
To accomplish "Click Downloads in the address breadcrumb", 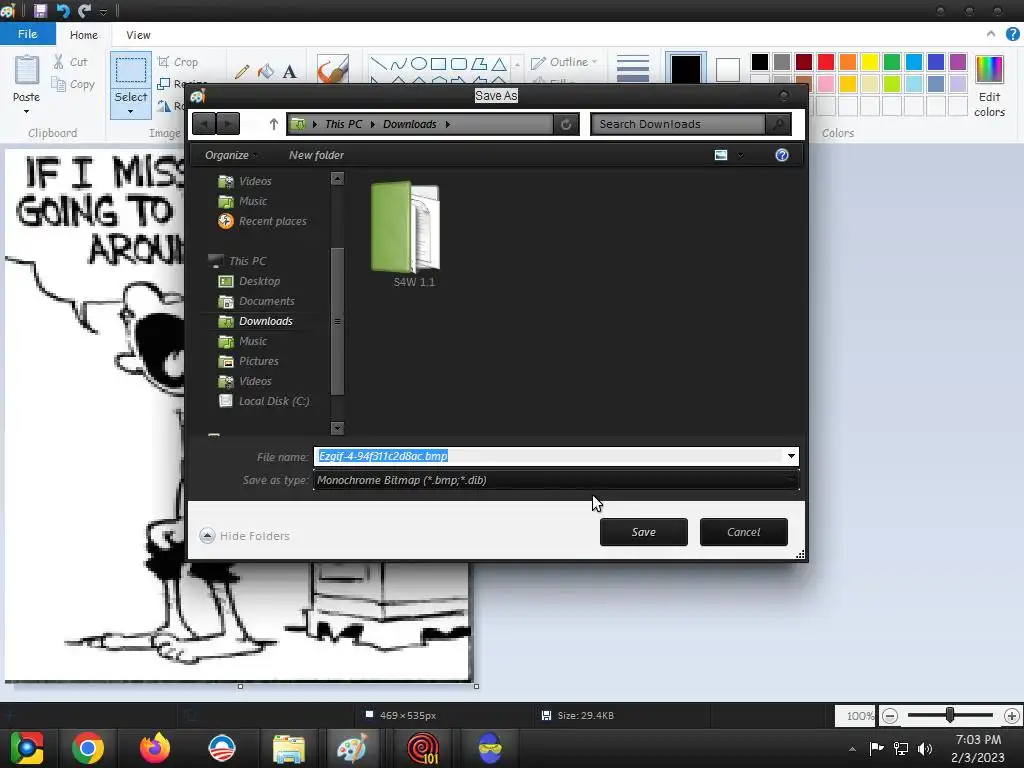I will [409, 124].
